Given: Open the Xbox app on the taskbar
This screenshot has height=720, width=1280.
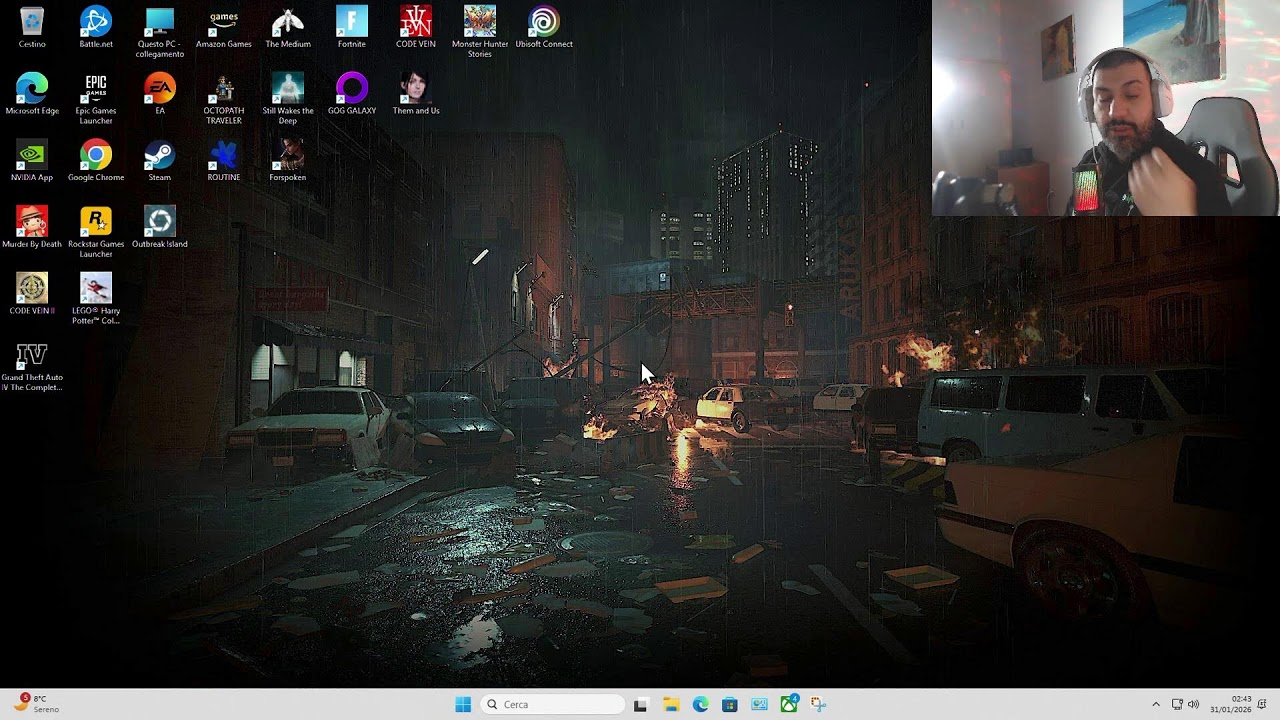Looking at the screenshot, I should 789,705.
